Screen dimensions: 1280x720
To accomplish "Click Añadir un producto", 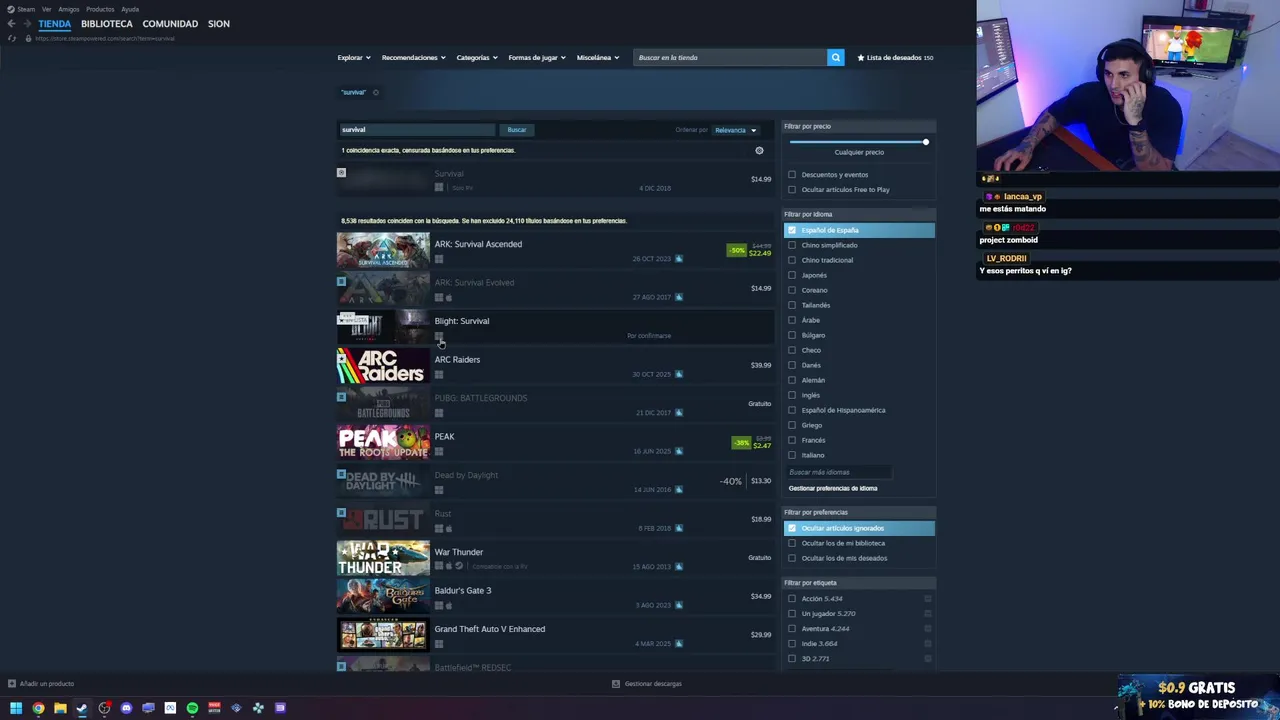I will click(46, 684).
